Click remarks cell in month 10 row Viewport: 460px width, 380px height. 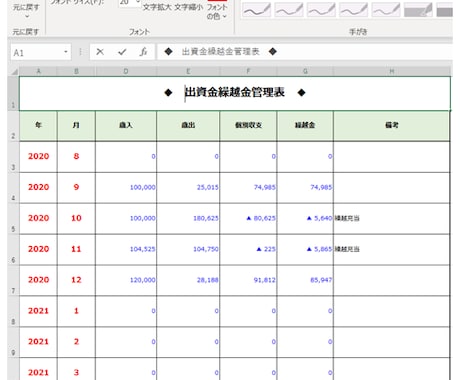(392, 218)
